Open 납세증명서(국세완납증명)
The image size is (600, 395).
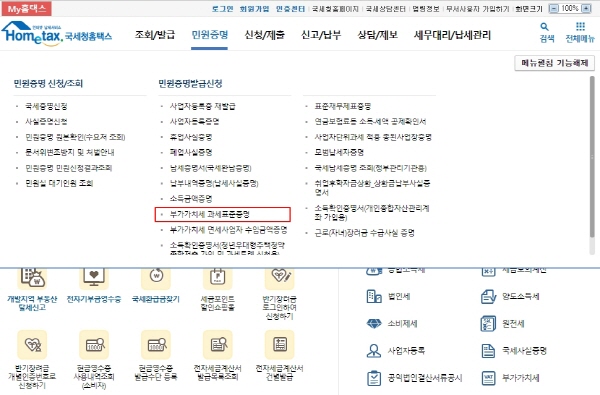pyautogui.click(x=211, y=168)
